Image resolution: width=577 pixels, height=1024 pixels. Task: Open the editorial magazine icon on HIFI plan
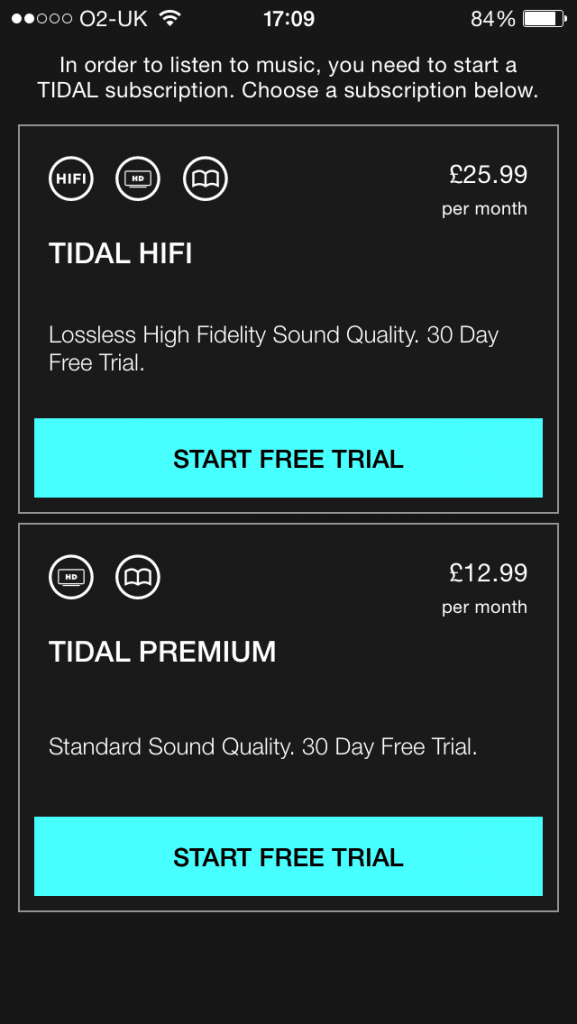205,179
